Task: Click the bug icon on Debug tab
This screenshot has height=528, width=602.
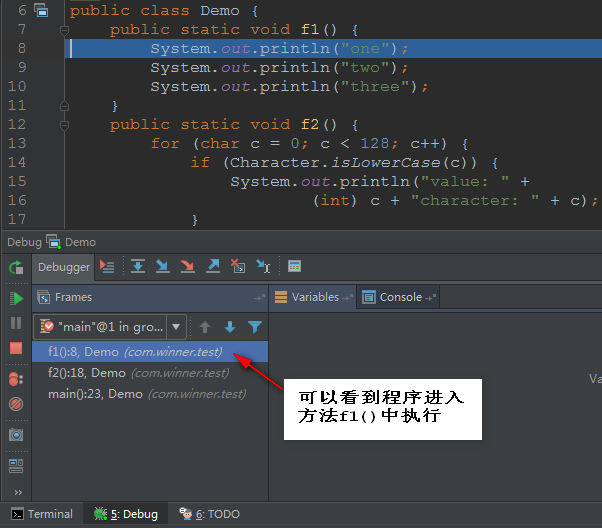Action: [101, 514]
